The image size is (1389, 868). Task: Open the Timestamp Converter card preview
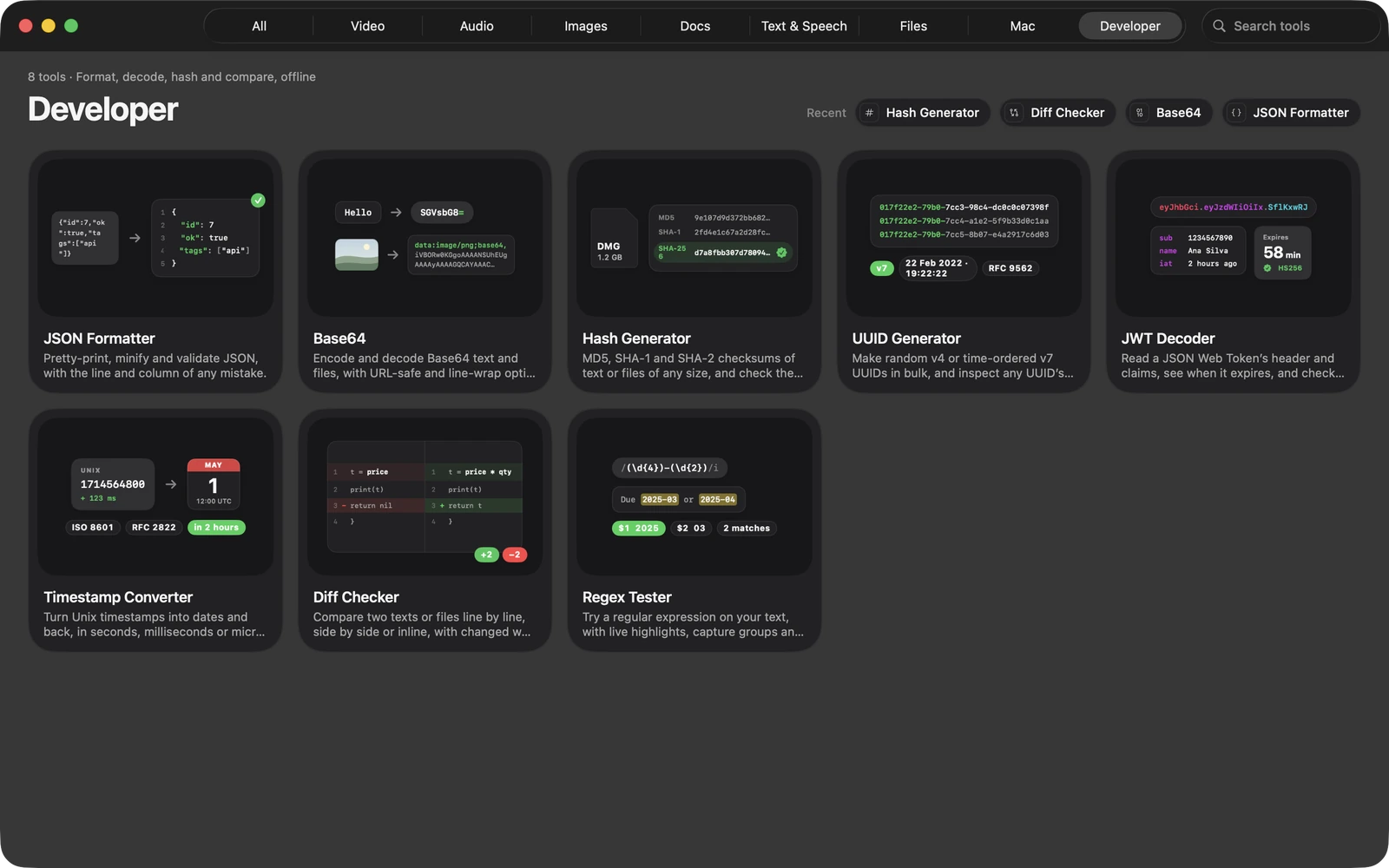tap(155, 496)
